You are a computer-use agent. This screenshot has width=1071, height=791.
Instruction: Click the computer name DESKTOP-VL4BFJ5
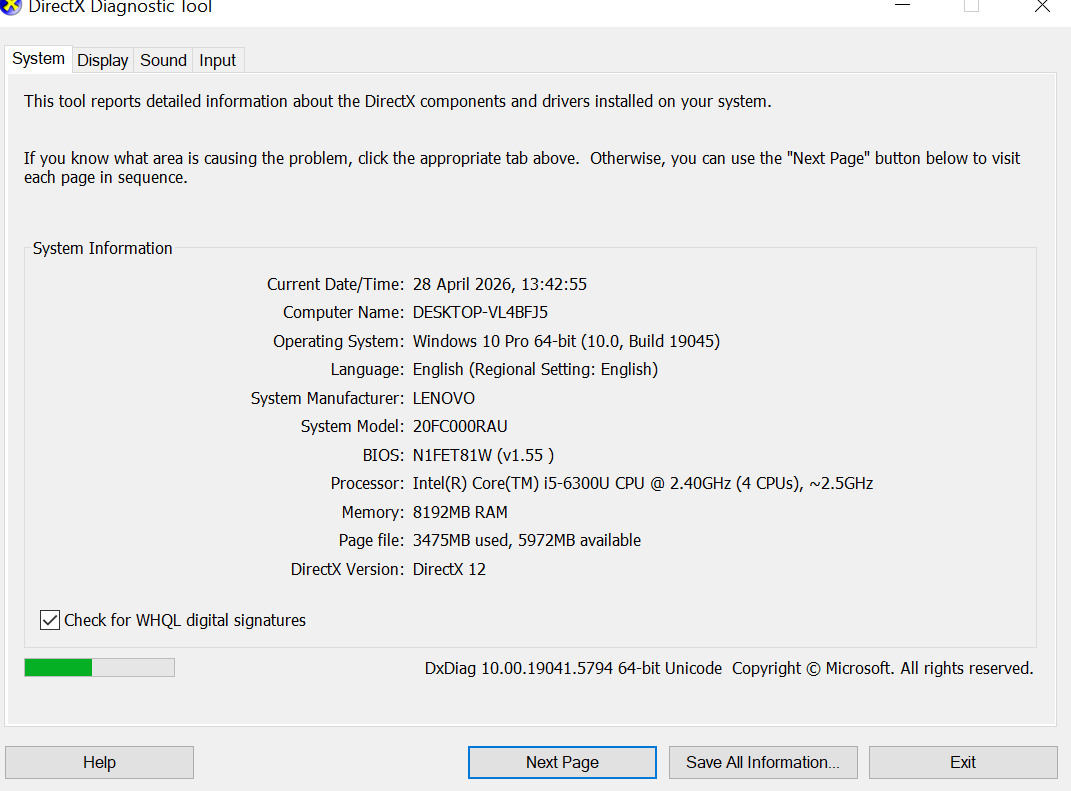pos(480,313)
